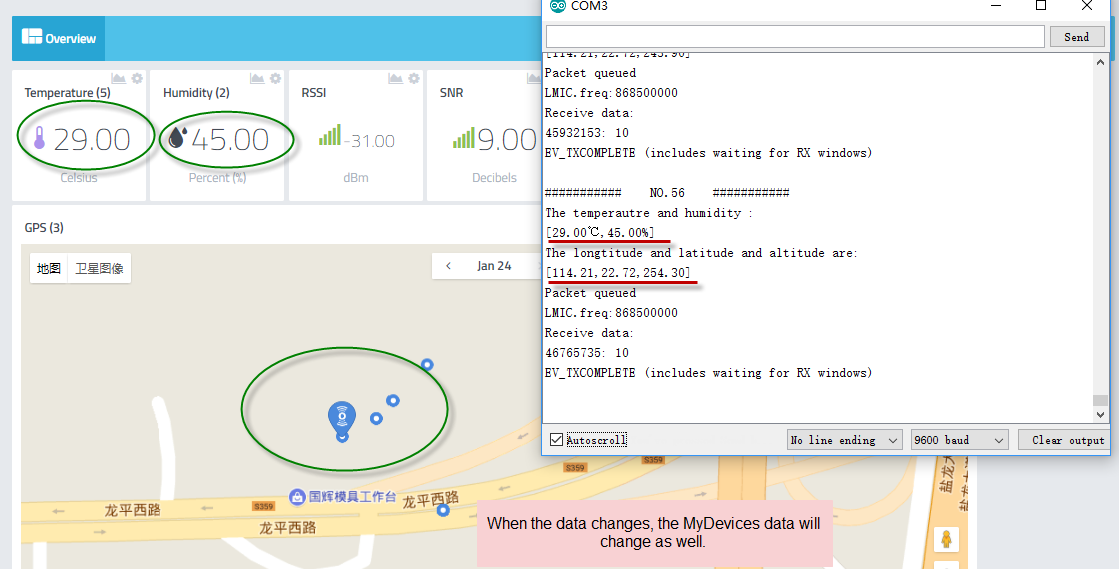Viewport: 1119px width, 569px height.
Task: Click the 9.00 SNR value
Action: 507,140
